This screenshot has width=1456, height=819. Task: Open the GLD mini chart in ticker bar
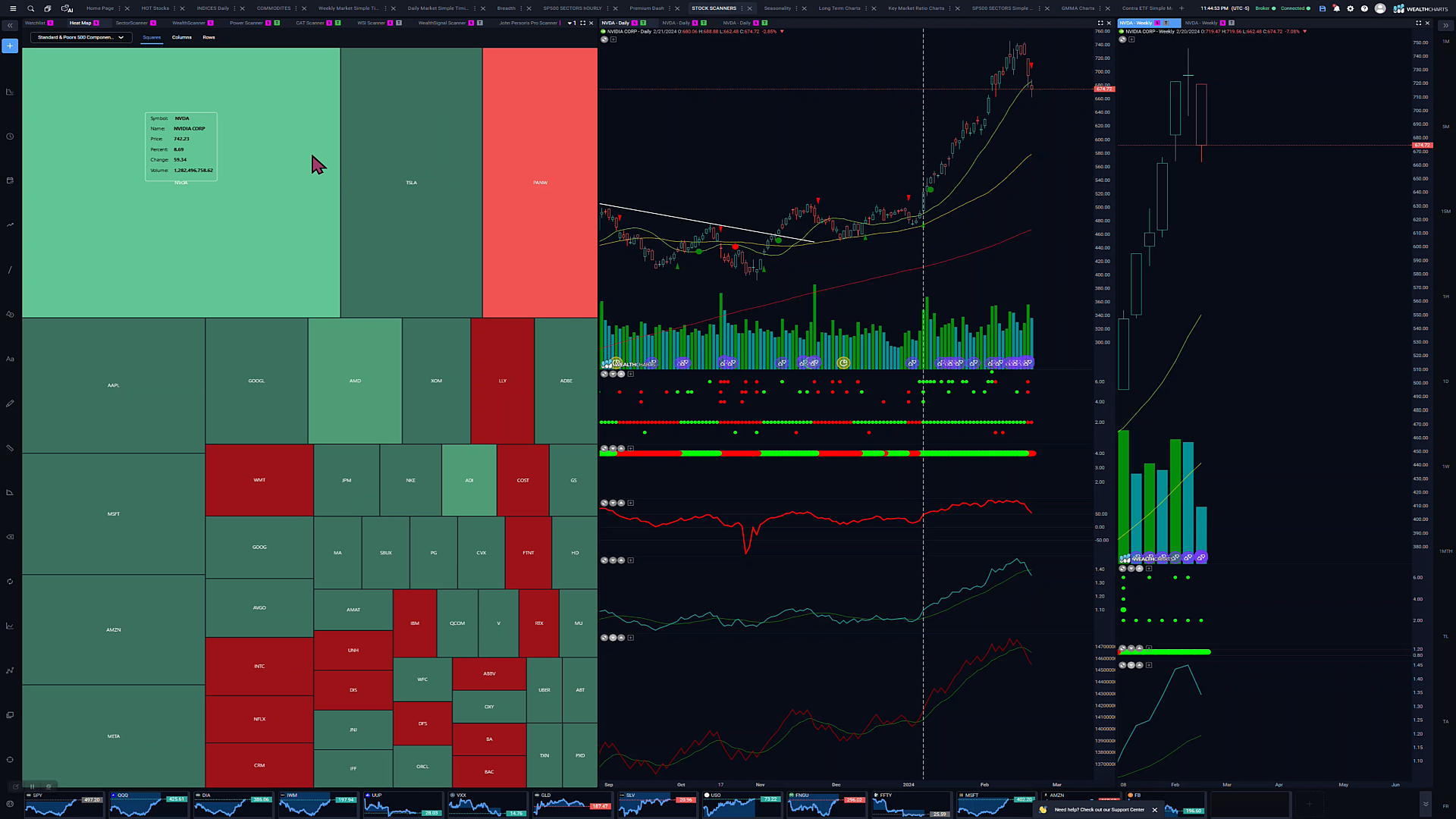572,804
